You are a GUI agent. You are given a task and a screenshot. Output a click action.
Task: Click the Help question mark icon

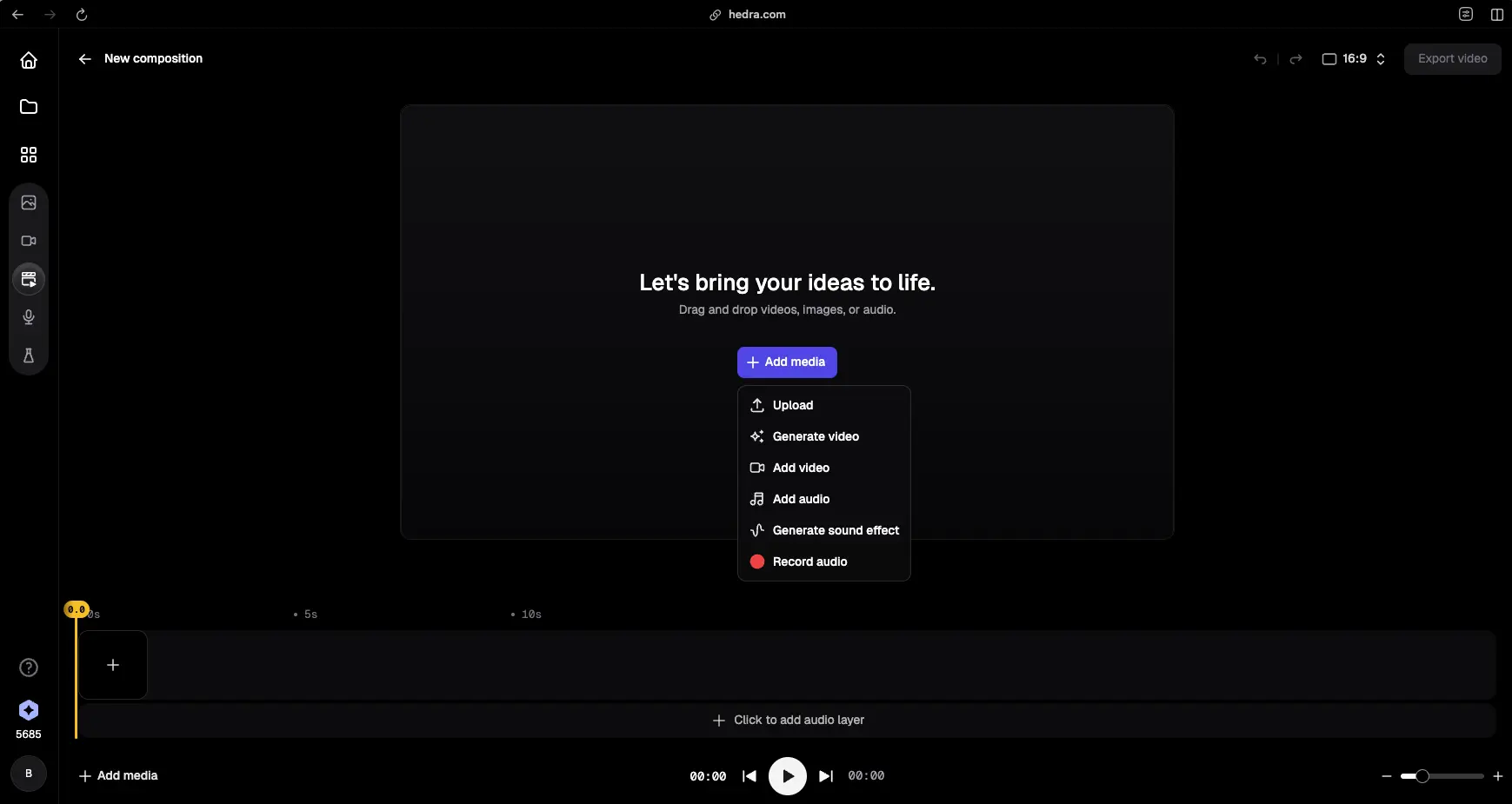click(29, 668)
